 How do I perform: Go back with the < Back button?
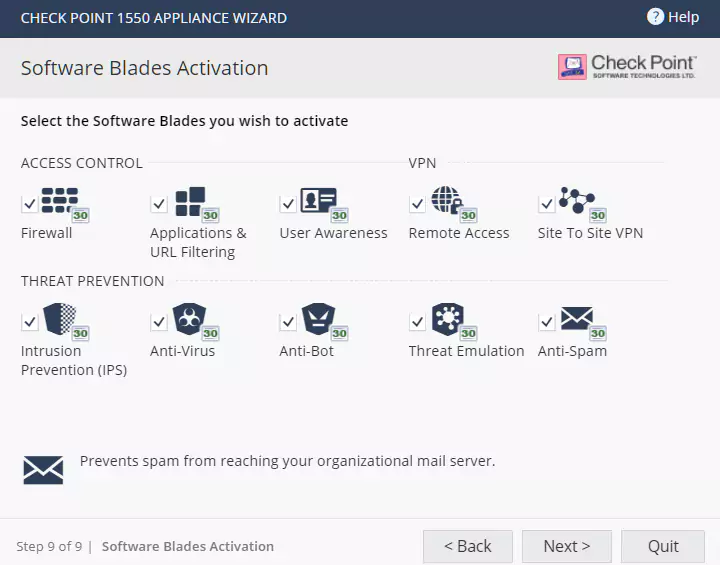coord(467,546)
